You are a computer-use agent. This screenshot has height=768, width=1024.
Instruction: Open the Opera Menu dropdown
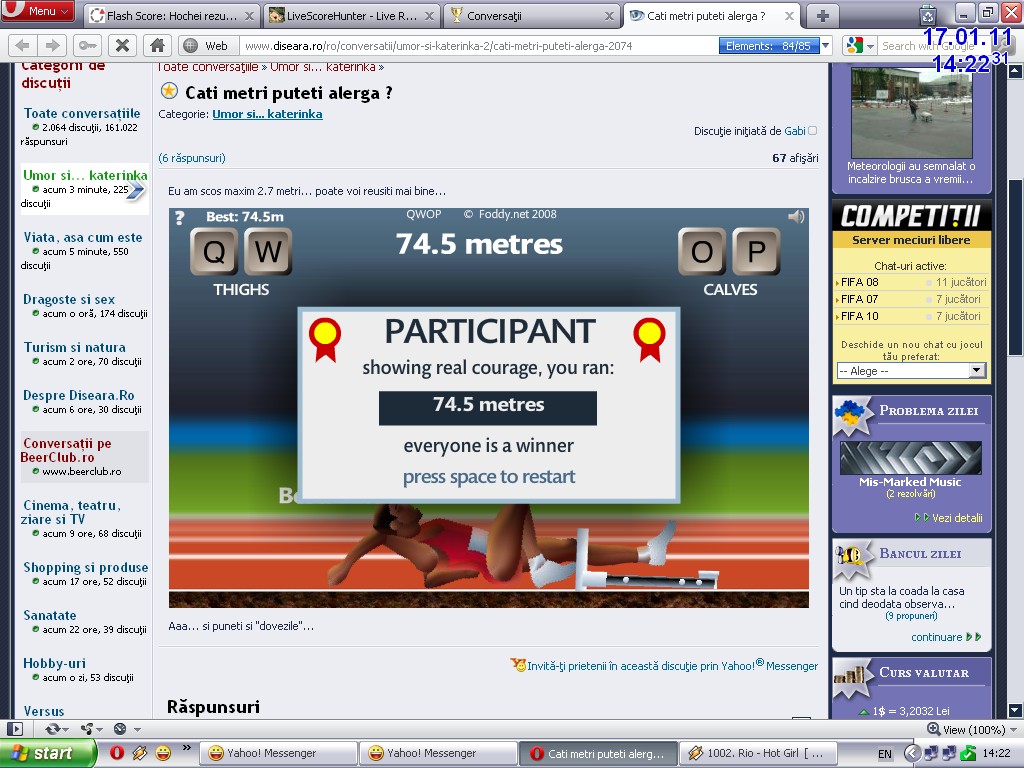click(38, 11)
